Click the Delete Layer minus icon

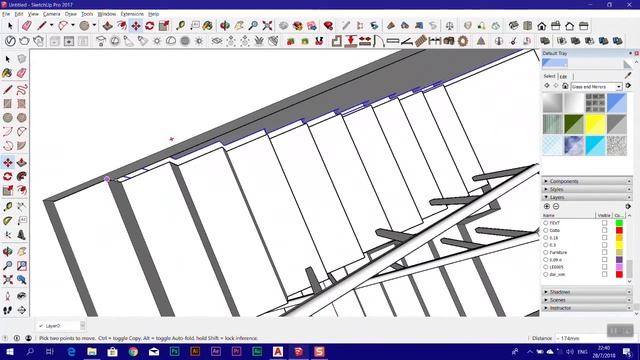[556, 207]
